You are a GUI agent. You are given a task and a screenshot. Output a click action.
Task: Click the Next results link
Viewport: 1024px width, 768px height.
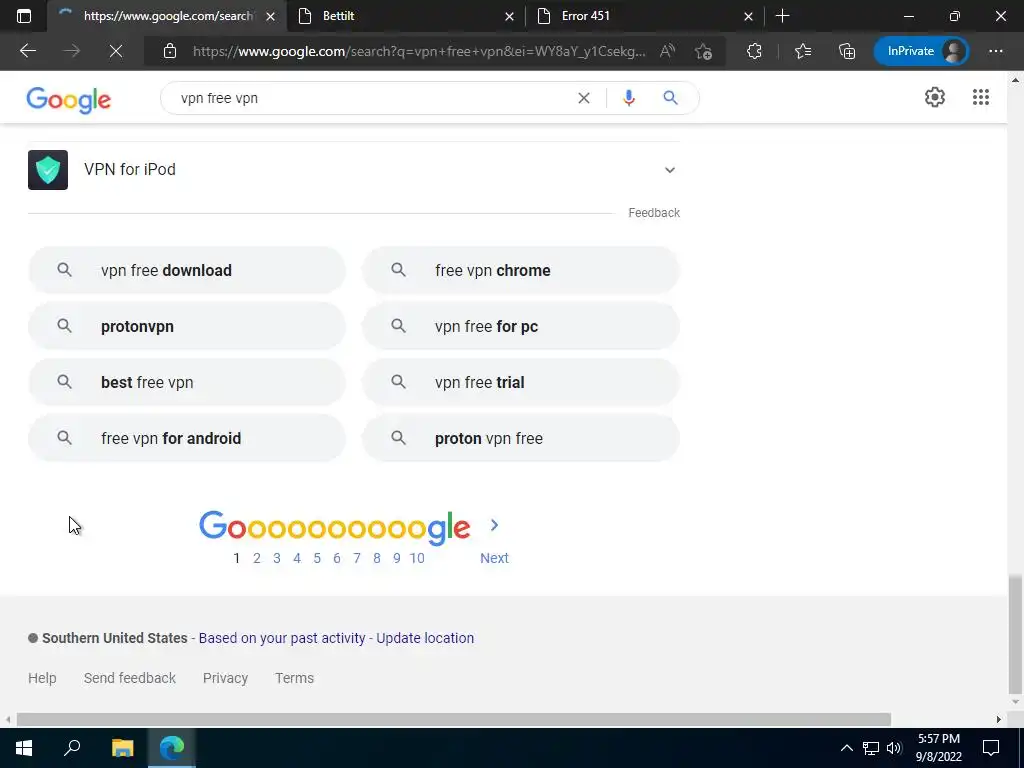494,558
